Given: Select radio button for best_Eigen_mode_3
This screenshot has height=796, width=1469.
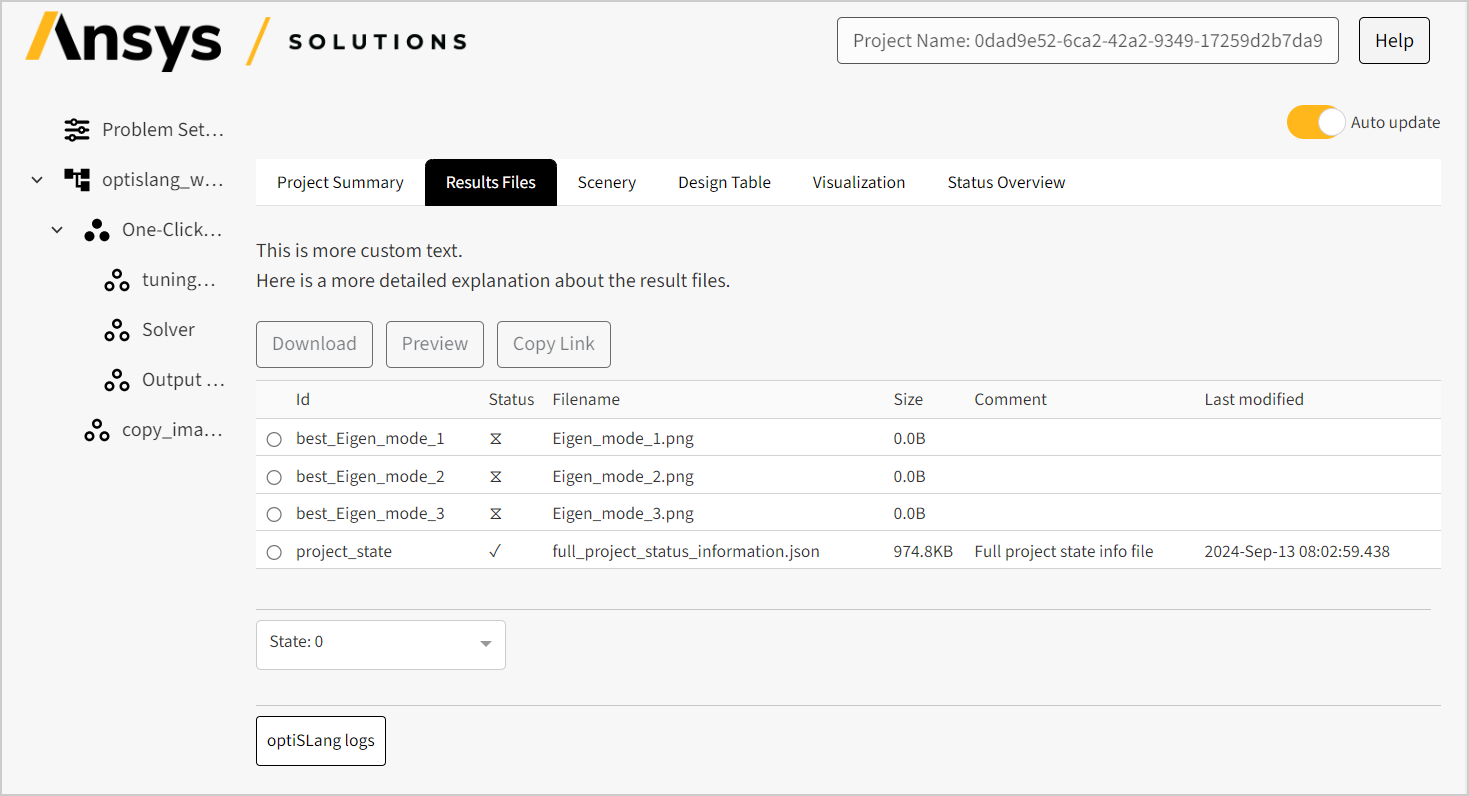Looking at the screenshot, I should tap(274, 515).
